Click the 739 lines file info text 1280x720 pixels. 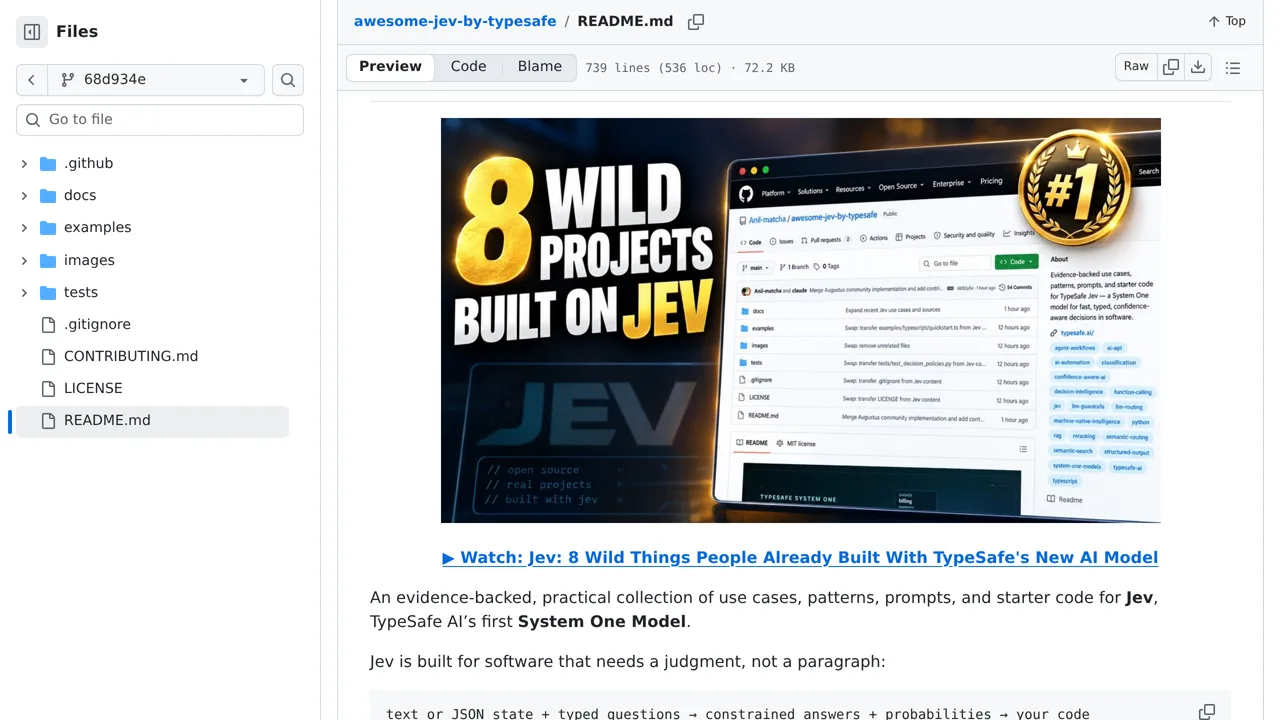(690, 68)
